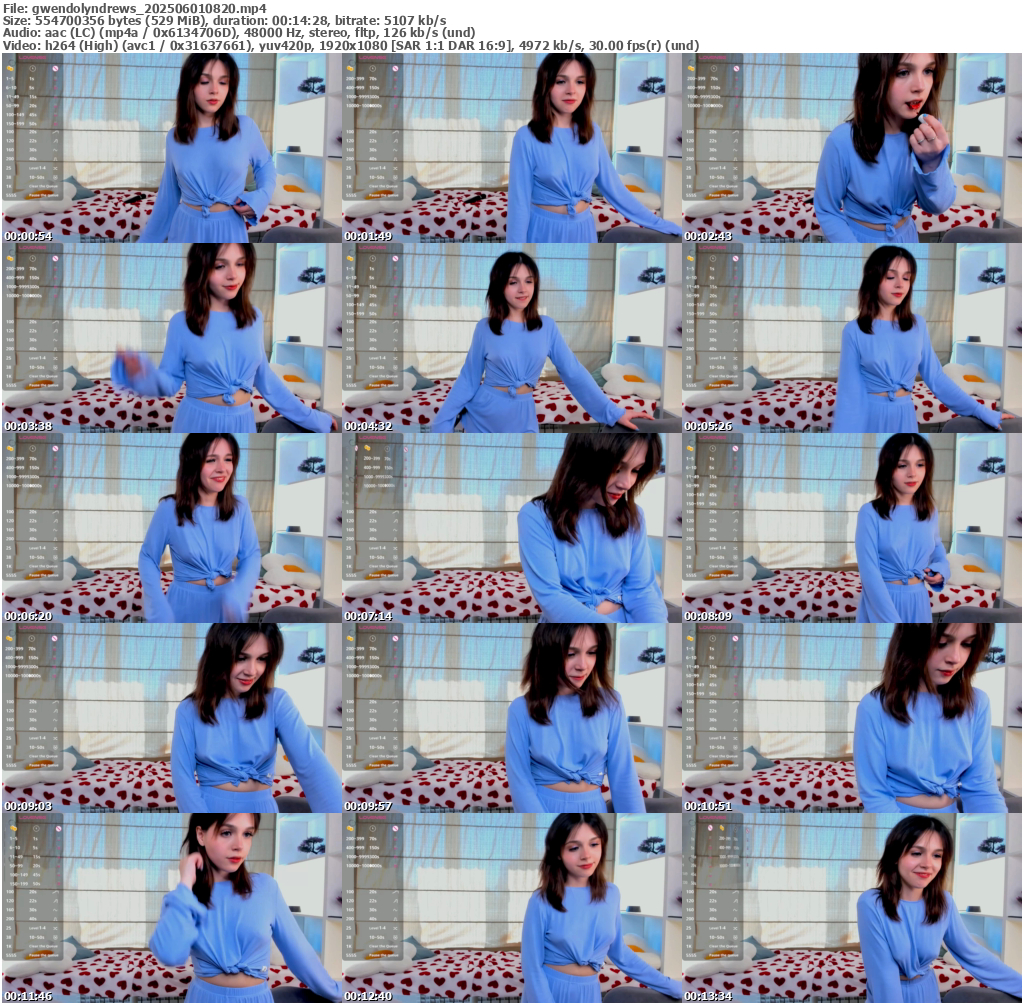The width and height of the screenshot is (1024, 1003).
Task: Open the frame thumbnail at 00:11:46
Action: 171,908
